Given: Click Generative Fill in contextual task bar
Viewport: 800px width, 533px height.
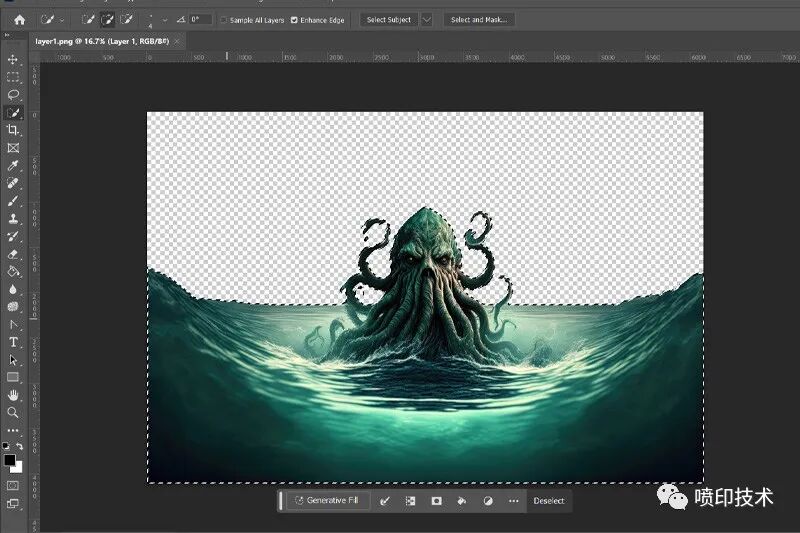Looking at the screenshot, I should point(328,500).
